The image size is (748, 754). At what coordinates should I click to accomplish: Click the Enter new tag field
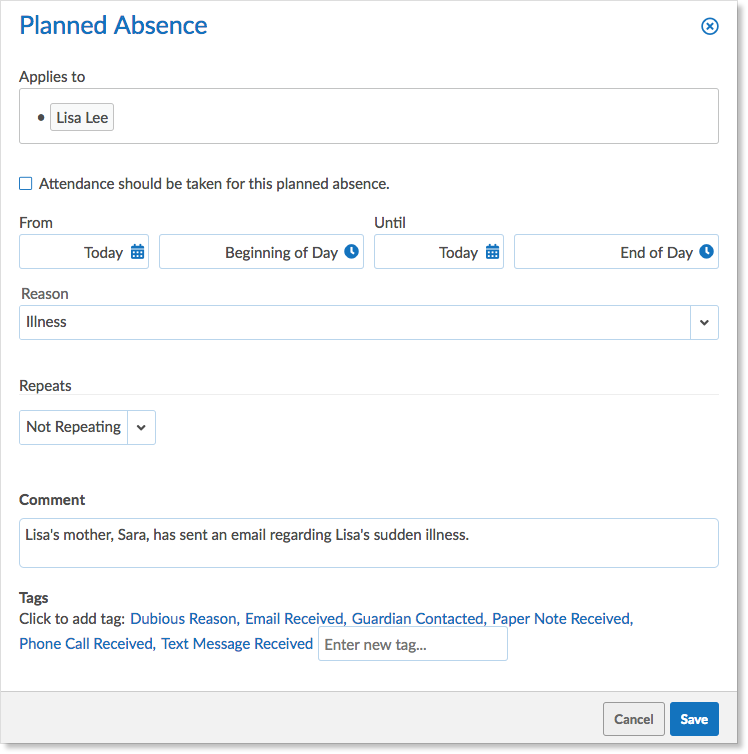click(412, 644)
